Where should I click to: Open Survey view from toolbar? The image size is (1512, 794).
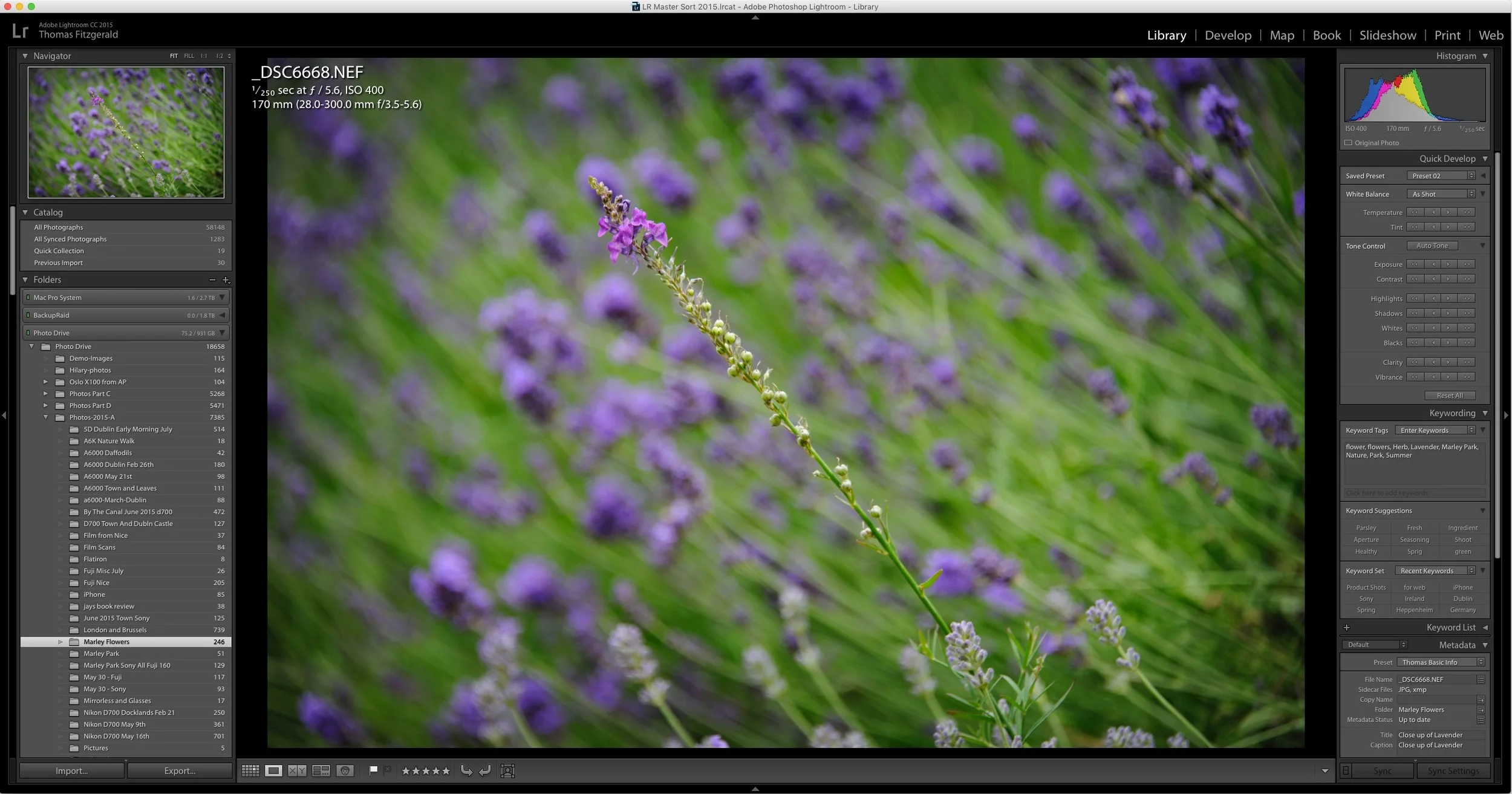[321, 770]
